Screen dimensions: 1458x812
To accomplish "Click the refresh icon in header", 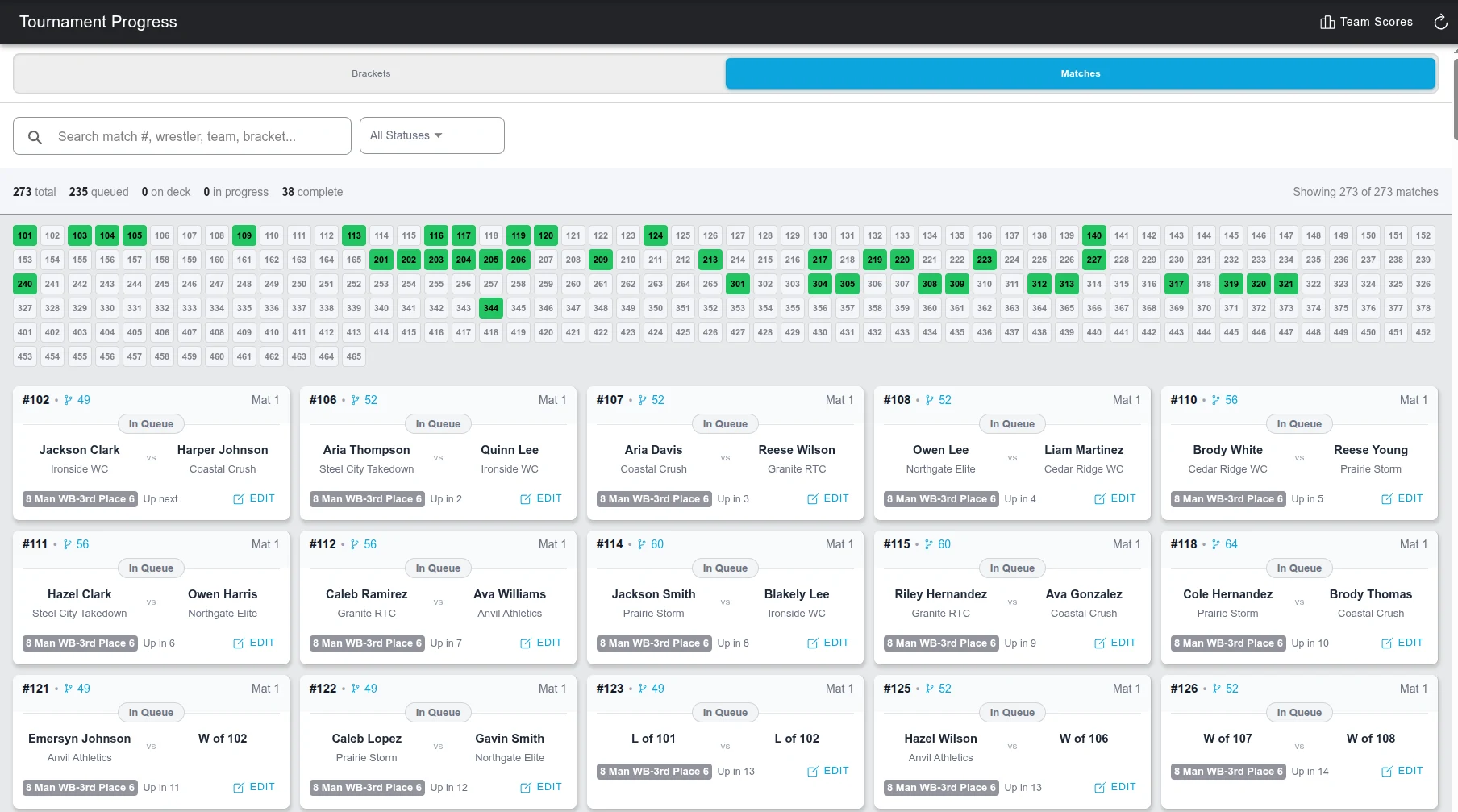I will point(1440,22).
